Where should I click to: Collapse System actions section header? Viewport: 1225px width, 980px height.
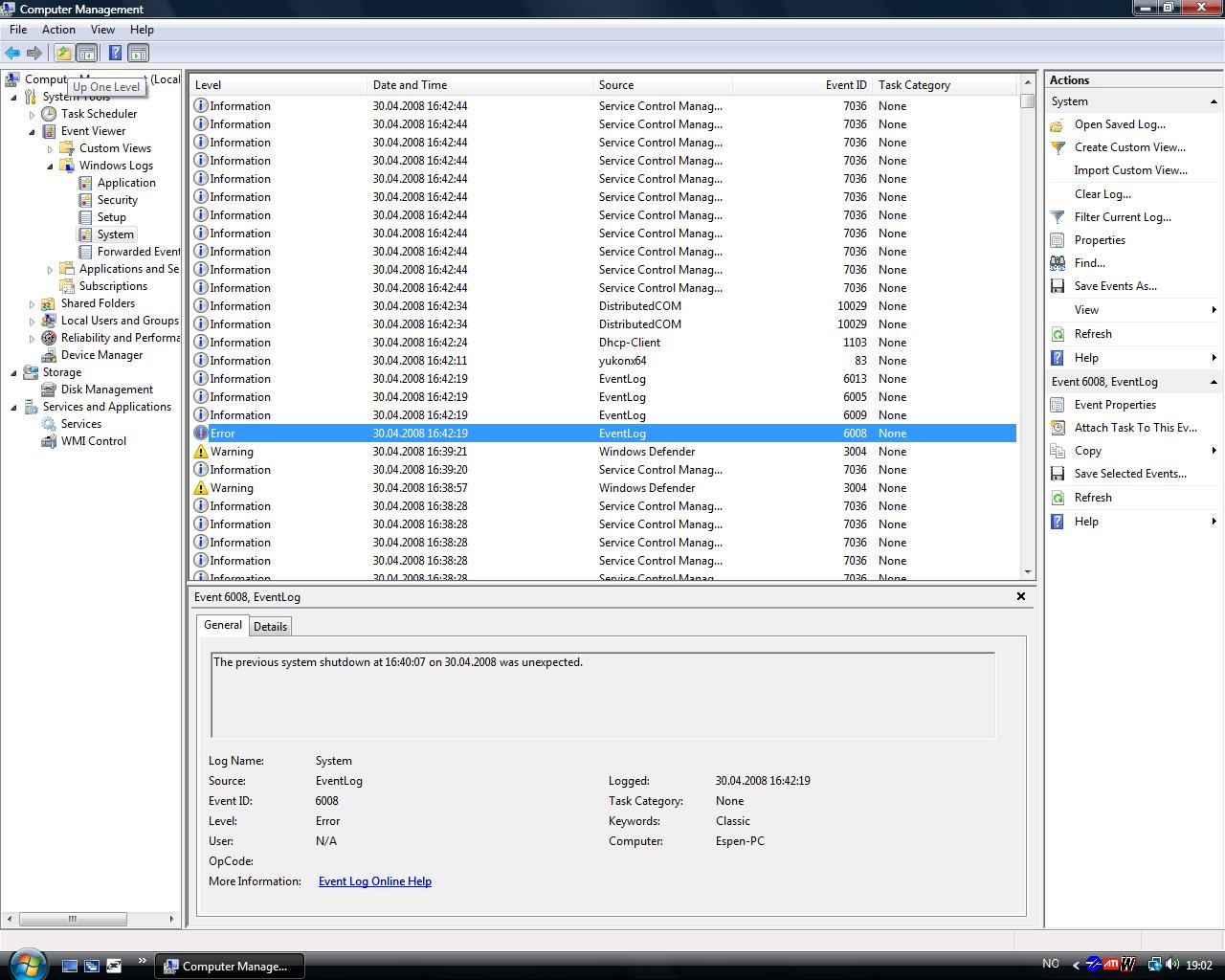point(1214,101)
